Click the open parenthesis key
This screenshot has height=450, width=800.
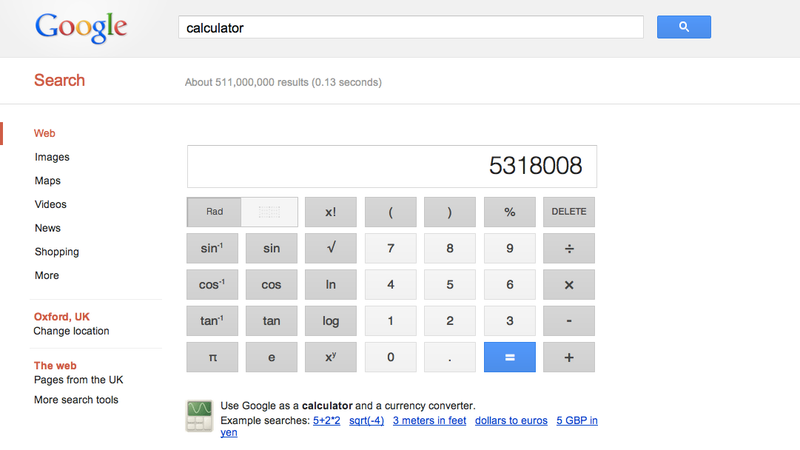click(x=390, y=212)
